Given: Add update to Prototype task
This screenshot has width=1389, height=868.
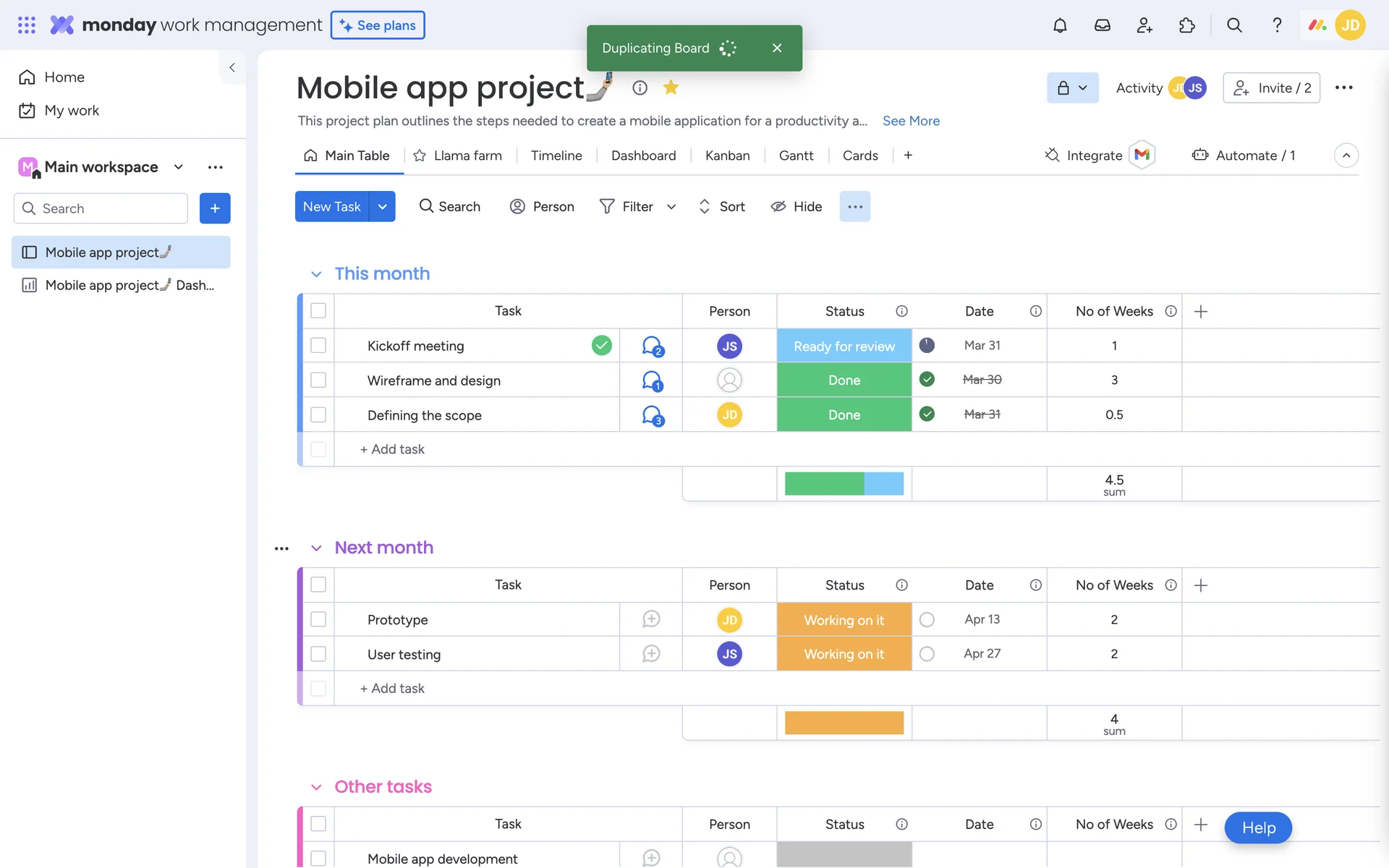Looking at the screenshot, I should click(651, 619).
